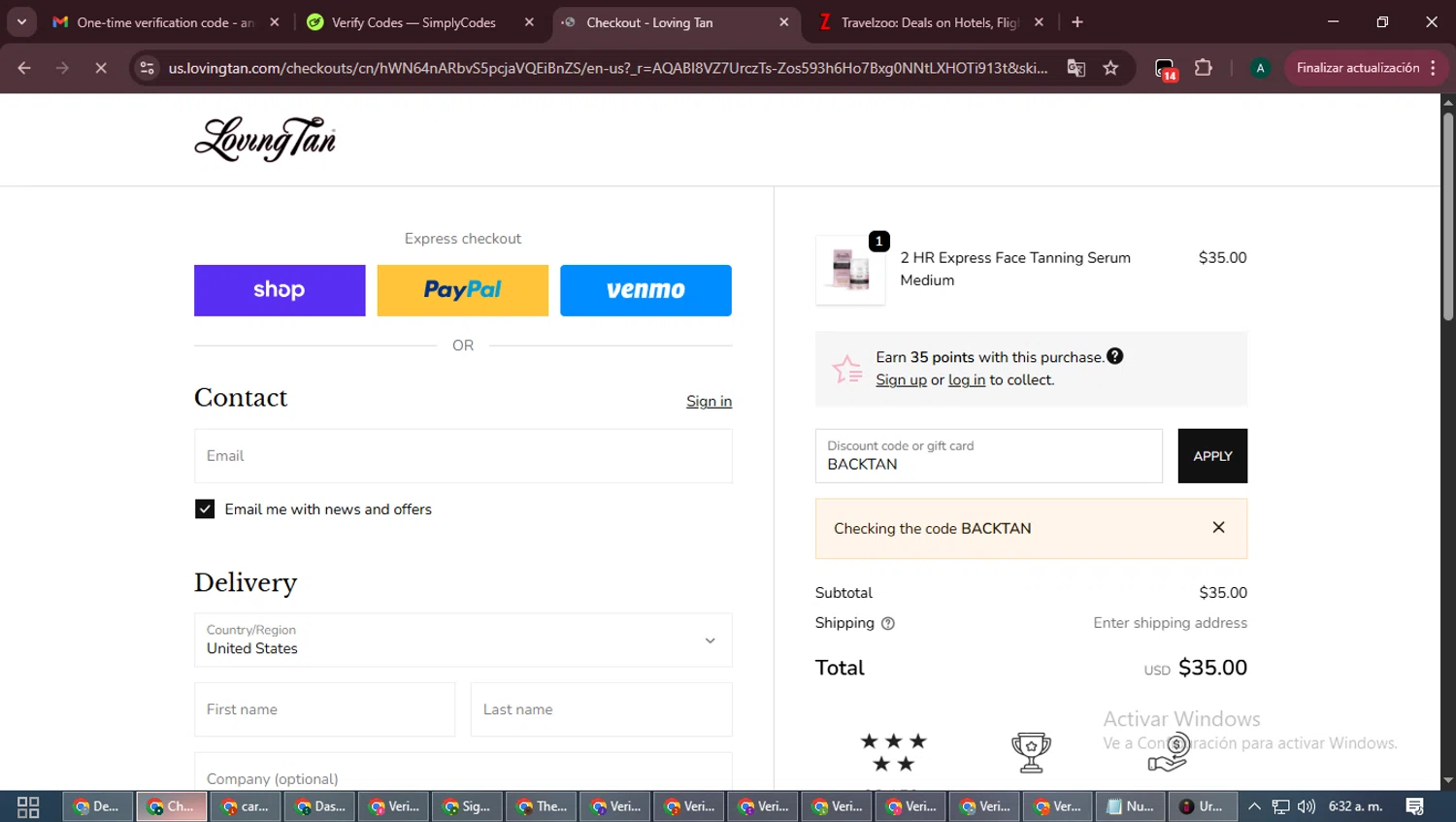Uncheck Email me with news and offers

point(205,510)
